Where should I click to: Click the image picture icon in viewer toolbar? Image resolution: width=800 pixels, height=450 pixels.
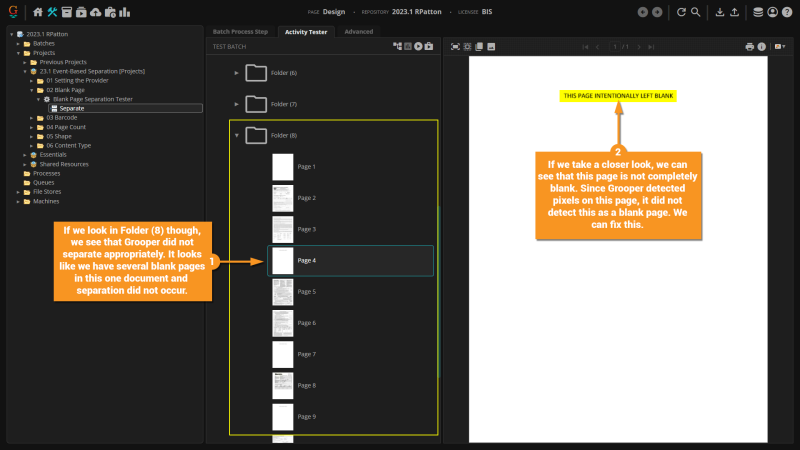tap(491, 46)
